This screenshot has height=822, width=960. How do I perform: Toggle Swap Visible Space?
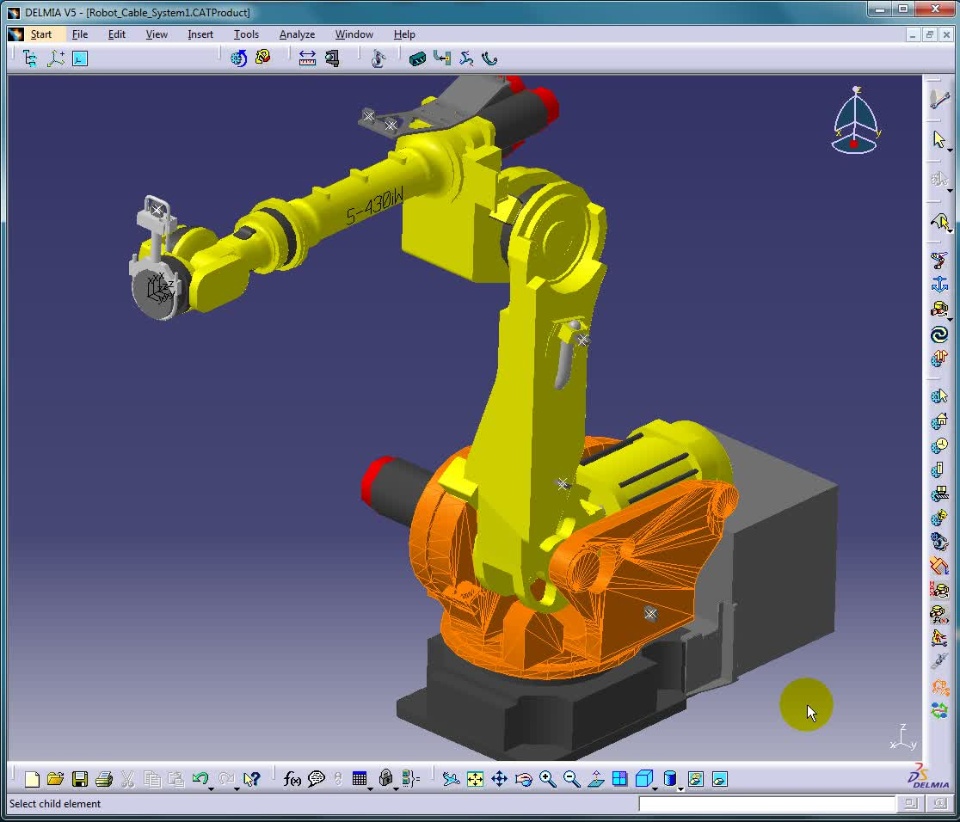tap(720, 779)
